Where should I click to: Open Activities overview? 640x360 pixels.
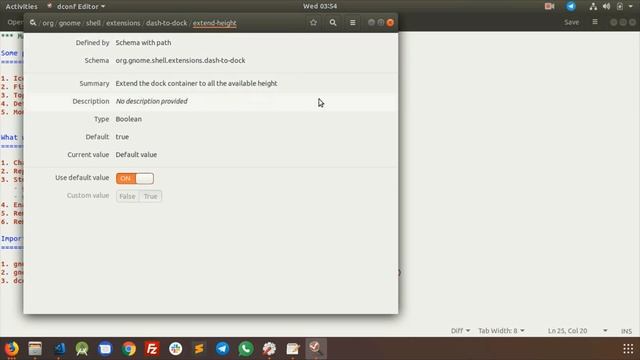[x=21, y=7]
